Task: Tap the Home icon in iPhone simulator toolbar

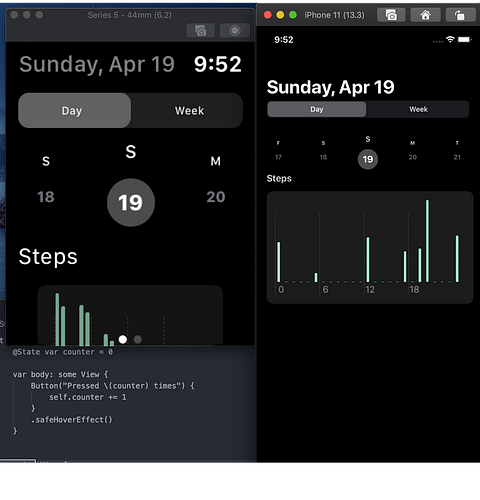Action: [425, 15]
